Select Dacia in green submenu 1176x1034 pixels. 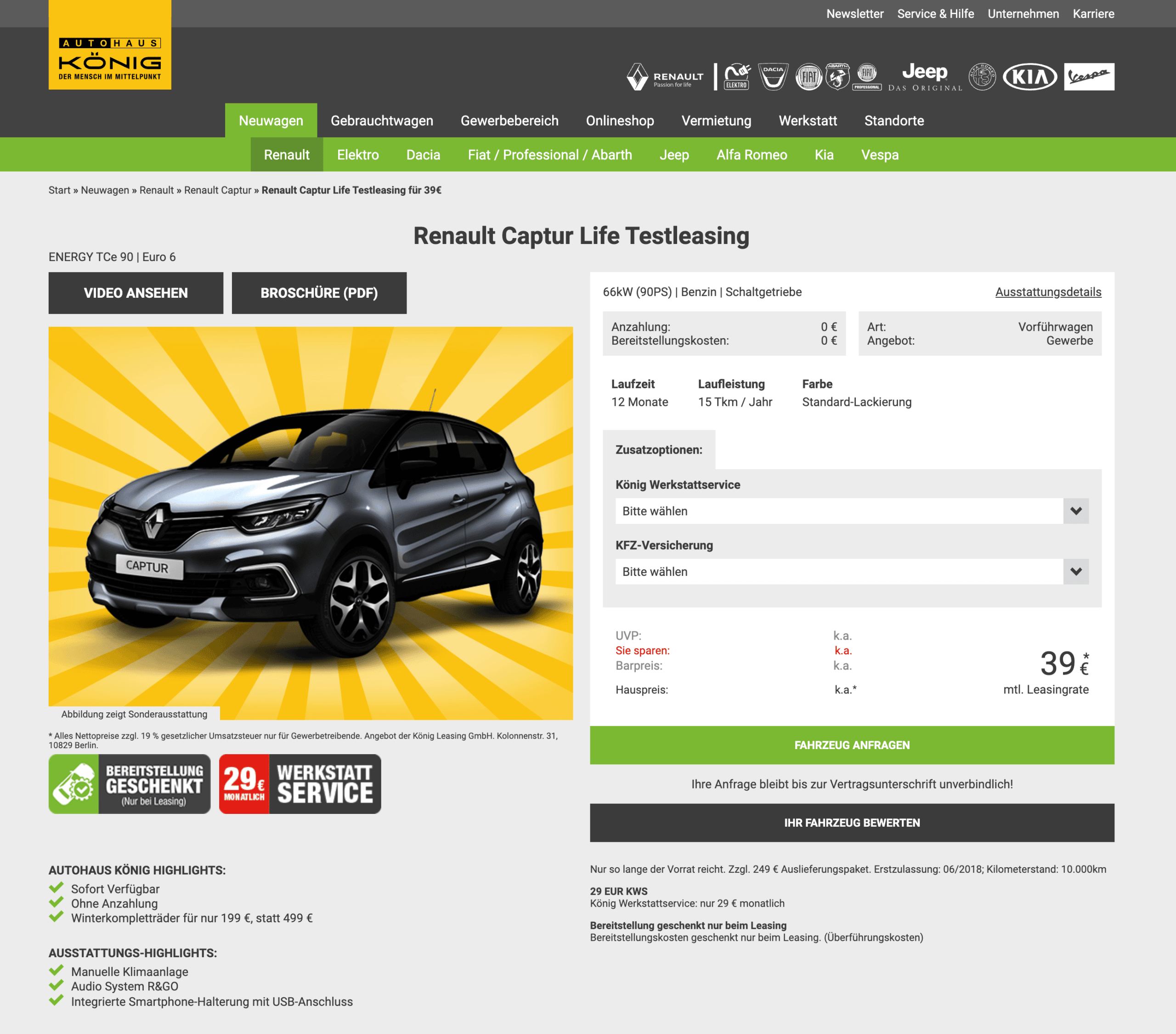pos(423,154)
